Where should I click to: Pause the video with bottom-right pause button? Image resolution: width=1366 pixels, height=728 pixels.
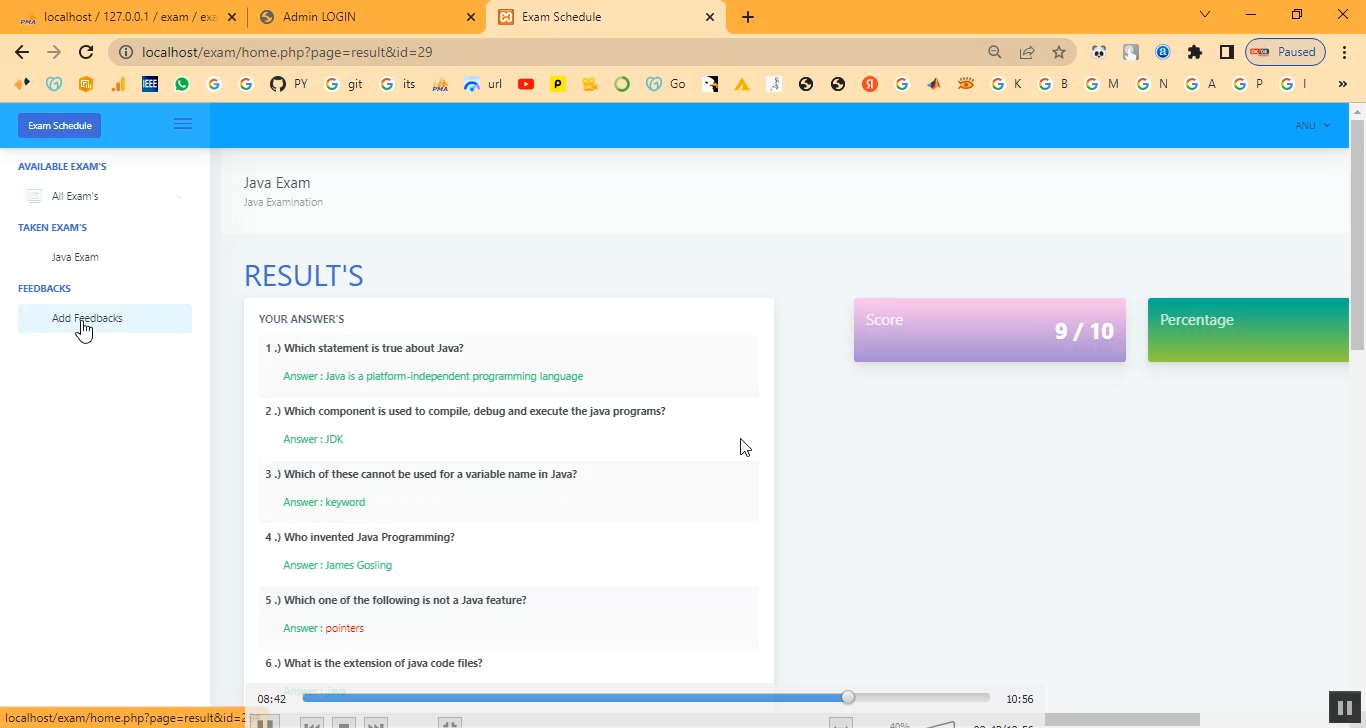click(1345, 708)
